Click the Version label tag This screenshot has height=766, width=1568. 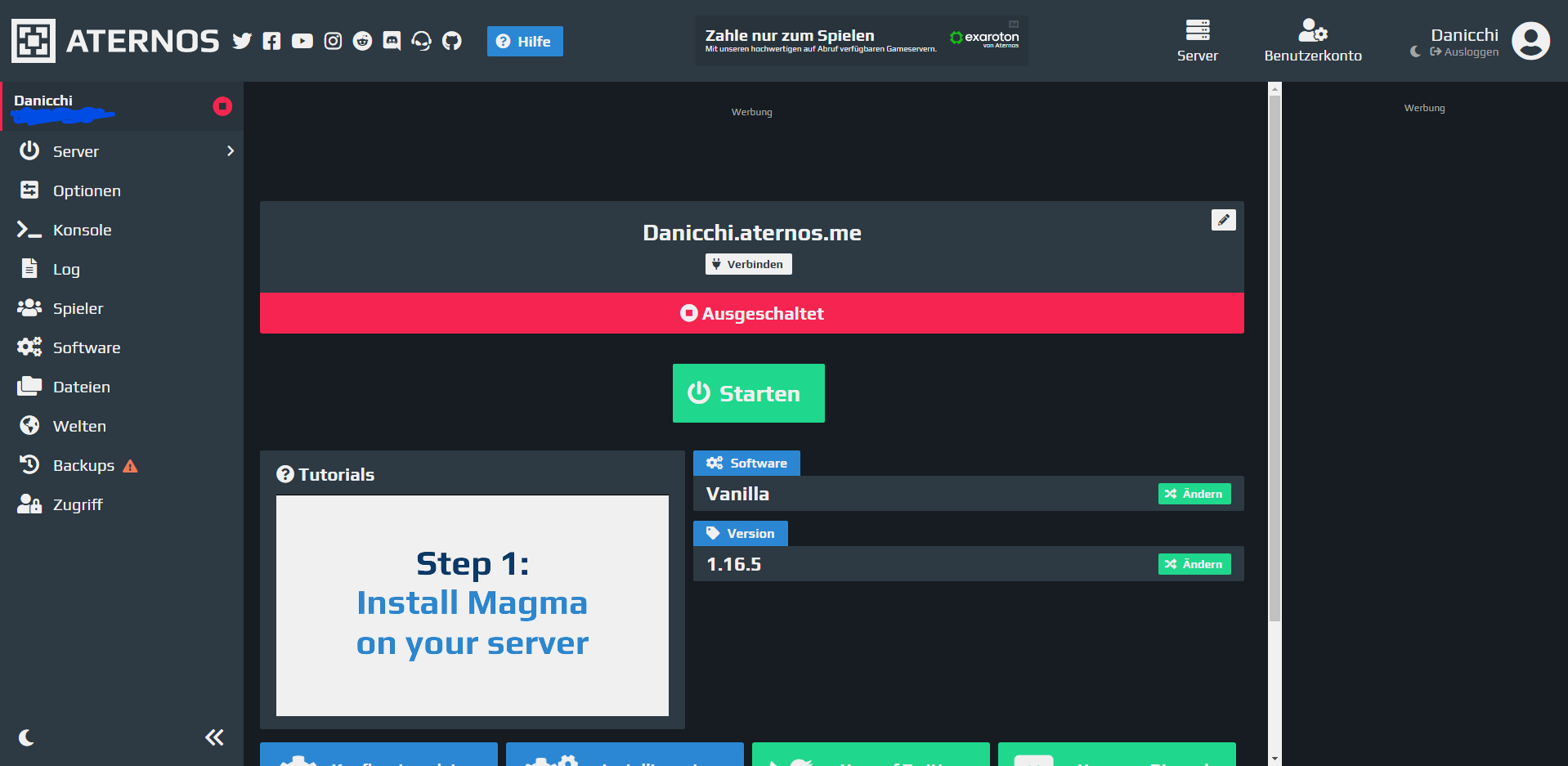(x=741, y=533)
